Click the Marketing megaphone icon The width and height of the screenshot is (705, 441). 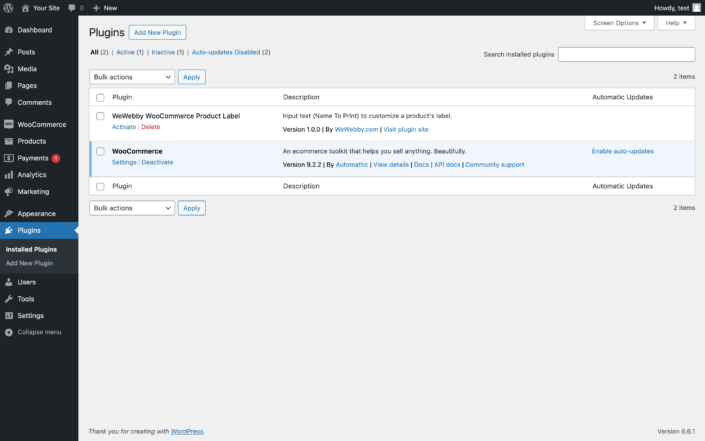[9, 191]
